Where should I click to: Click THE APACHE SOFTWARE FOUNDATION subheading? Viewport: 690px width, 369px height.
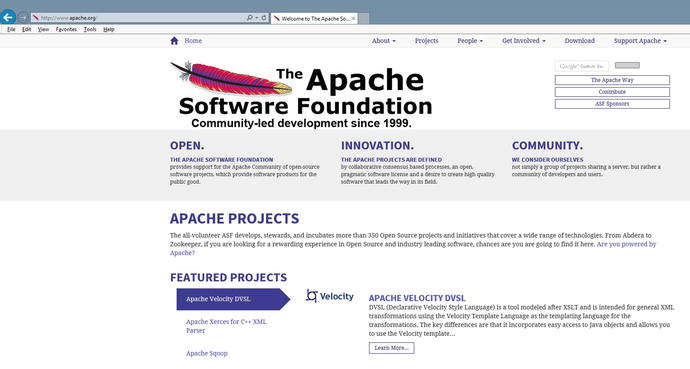click(x=221, y=160)
